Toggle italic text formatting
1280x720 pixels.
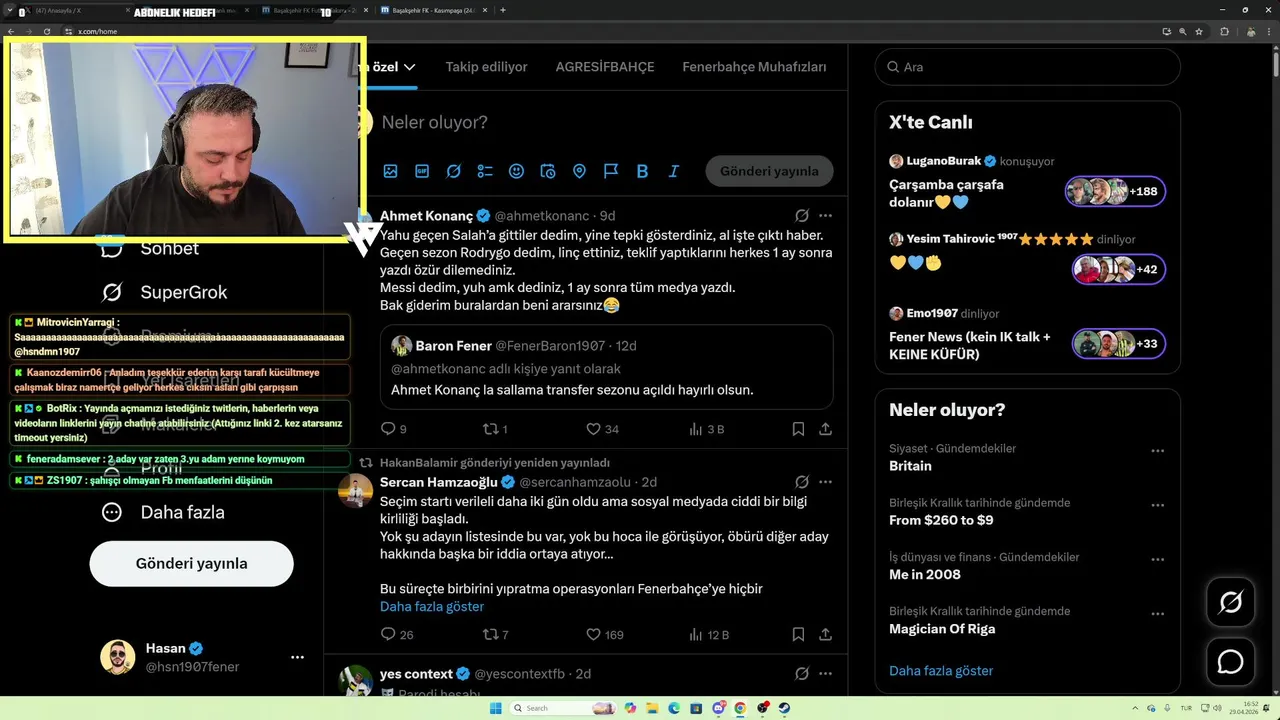[674, 171]
